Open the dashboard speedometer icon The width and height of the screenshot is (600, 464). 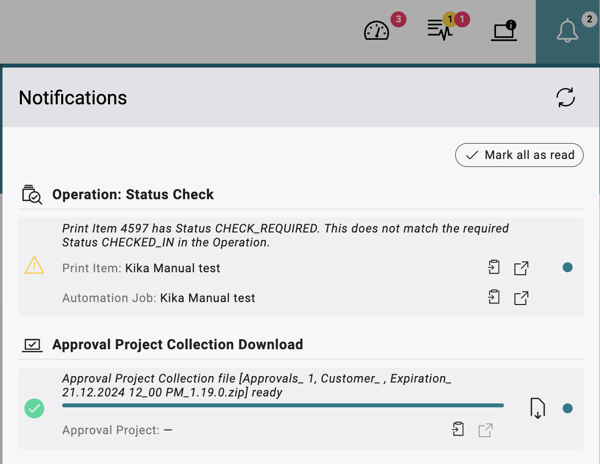377,31
